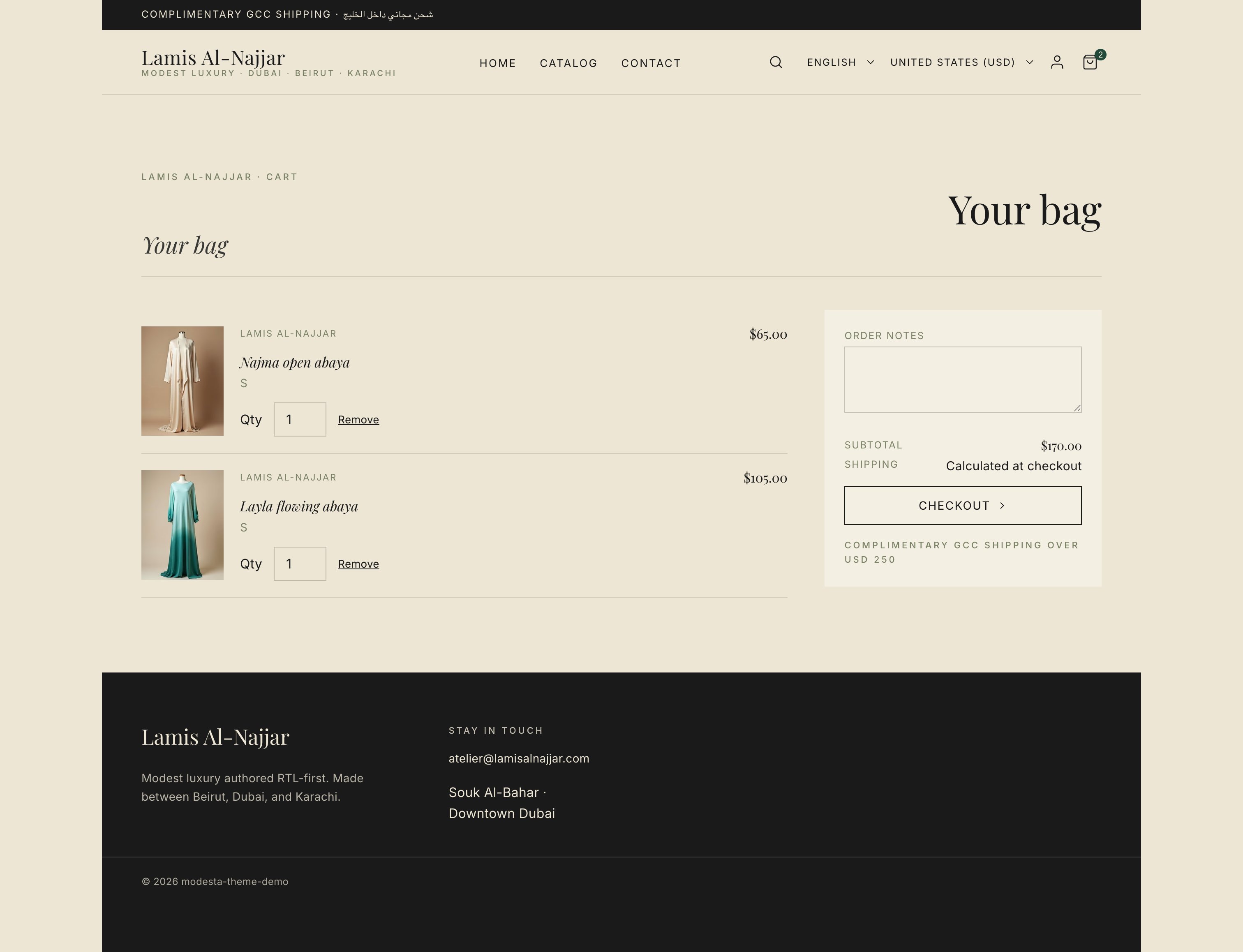Go to the Home menu item

click(497, 63)
